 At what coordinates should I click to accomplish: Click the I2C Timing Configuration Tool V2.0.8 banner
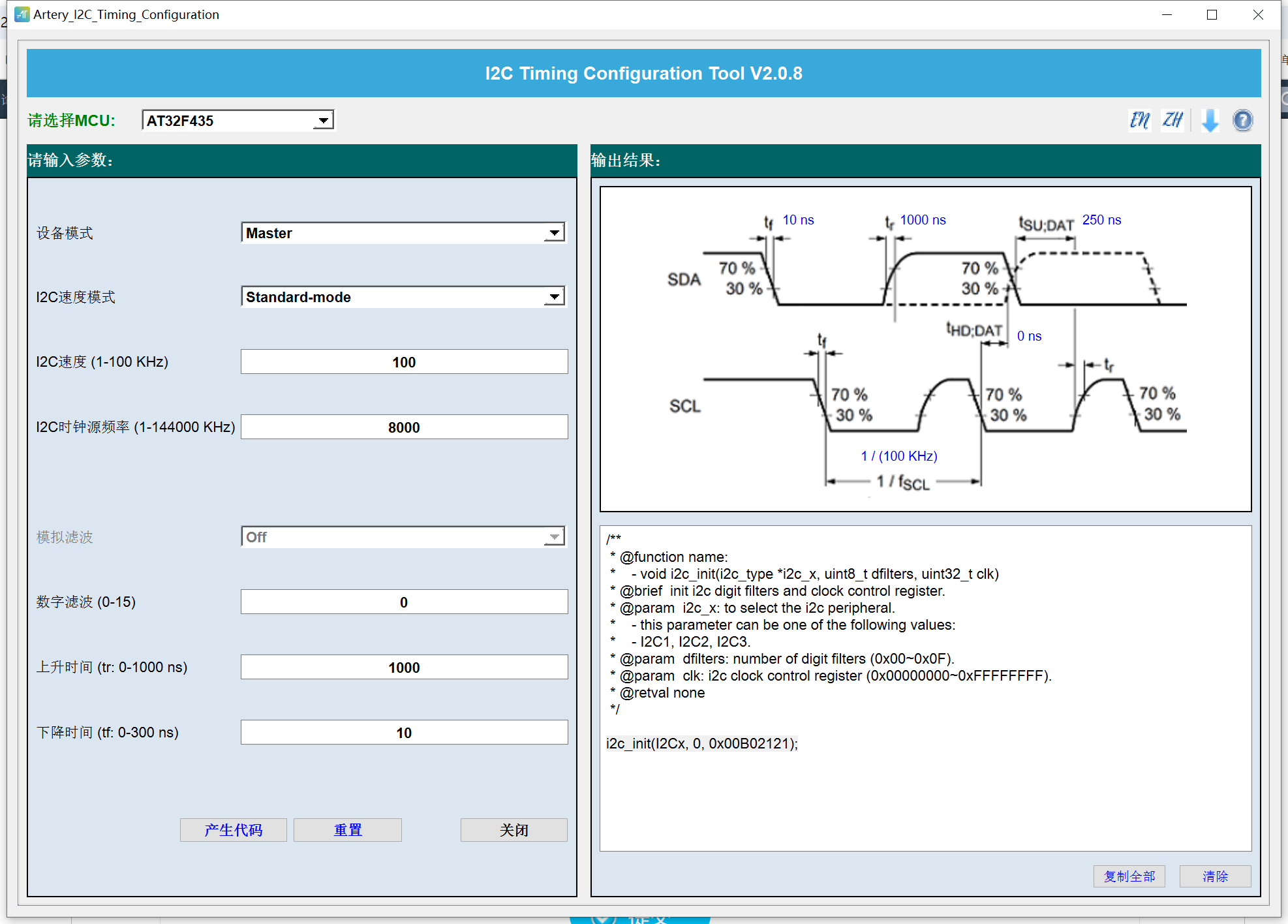[x=643, y=73]
